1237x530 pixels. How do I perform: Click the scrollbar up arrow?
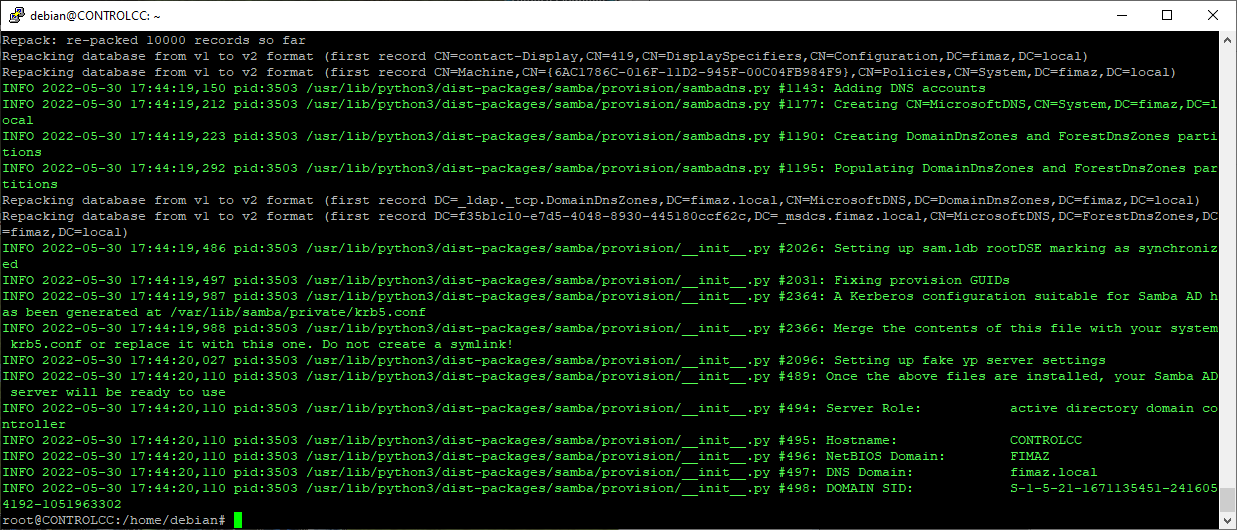click(1227, 40)
